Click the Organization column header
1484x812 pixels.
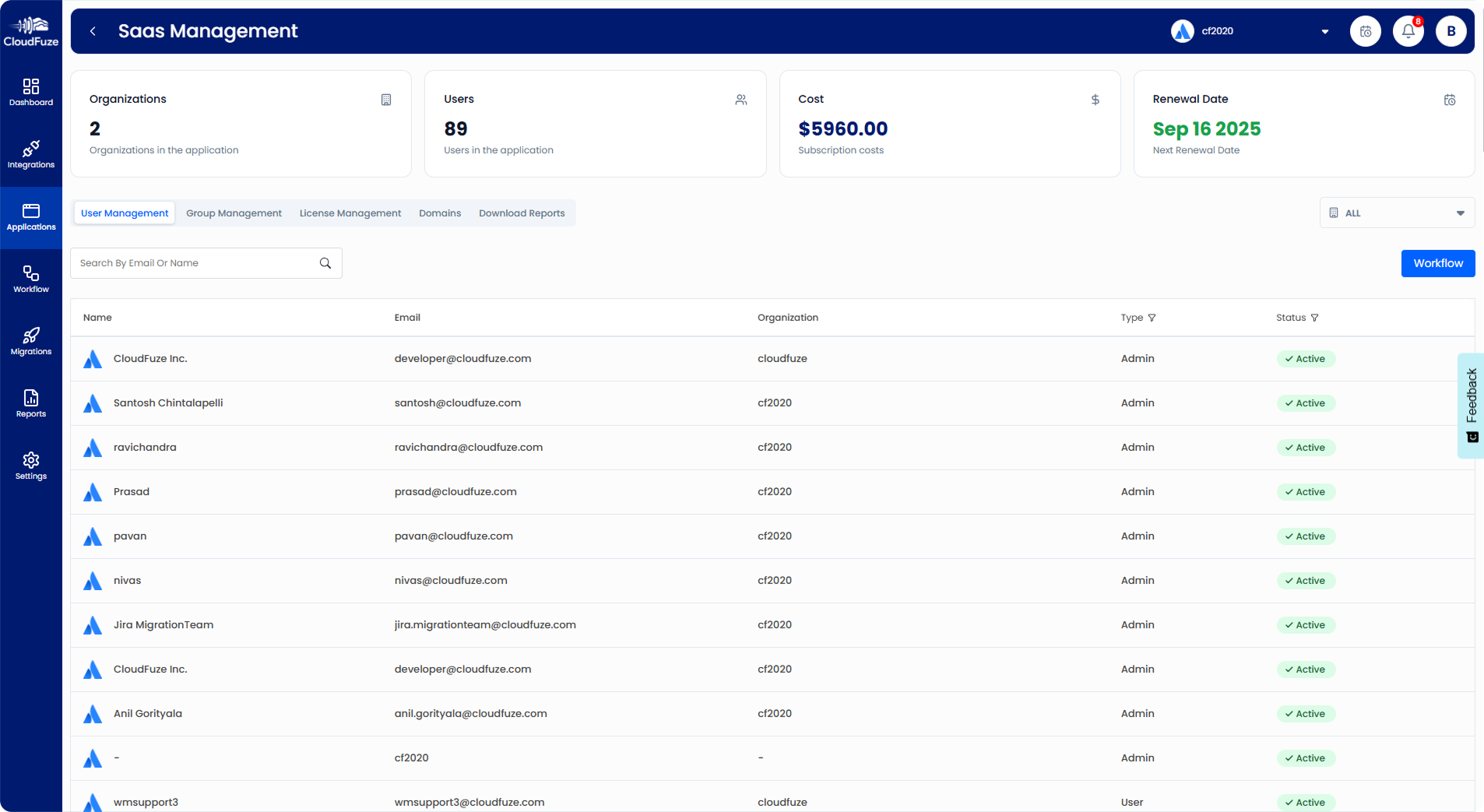[788, 318]
